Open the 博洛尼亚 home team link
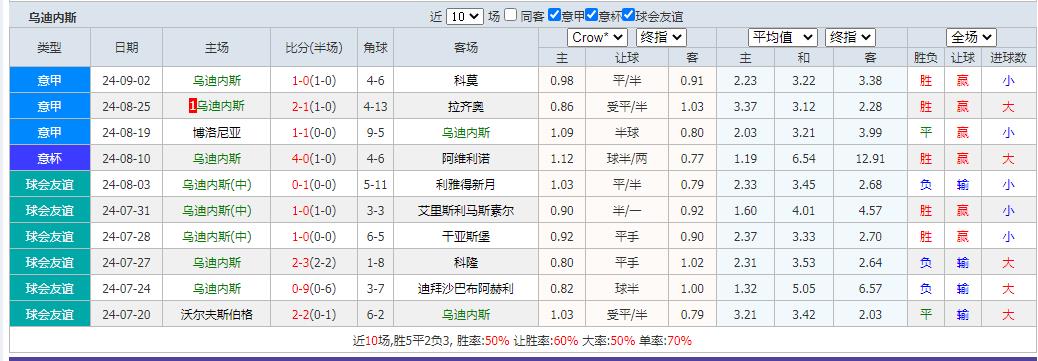This screenshot has height=361, width=1038. coord(216,132)
